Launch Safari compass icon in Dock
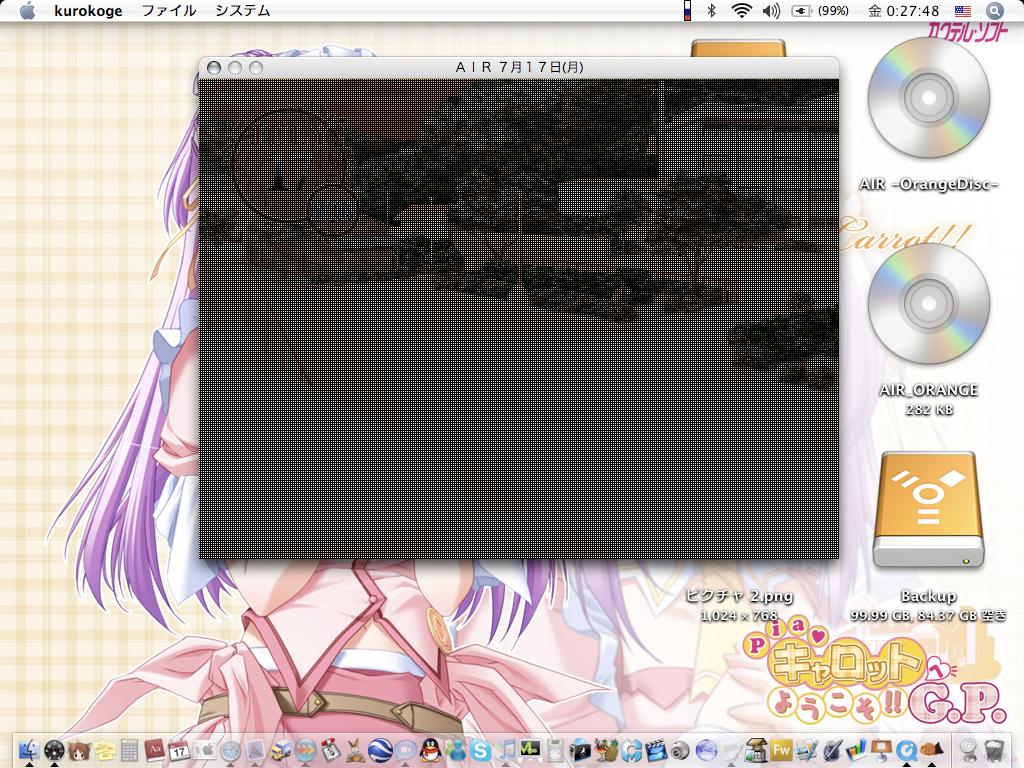Screen dimensions: 1024x768 tap(230, 751)
